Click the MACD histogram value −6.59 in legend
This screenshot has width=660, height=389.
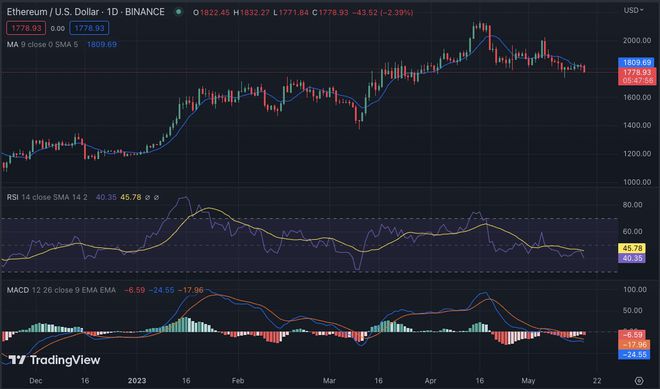coord(134,290)
